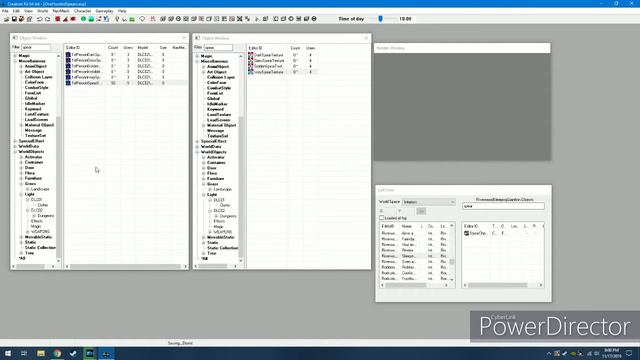Click the icon of the first texture row in right Object Window
The image size is (640, 360).
coord(251,55)
